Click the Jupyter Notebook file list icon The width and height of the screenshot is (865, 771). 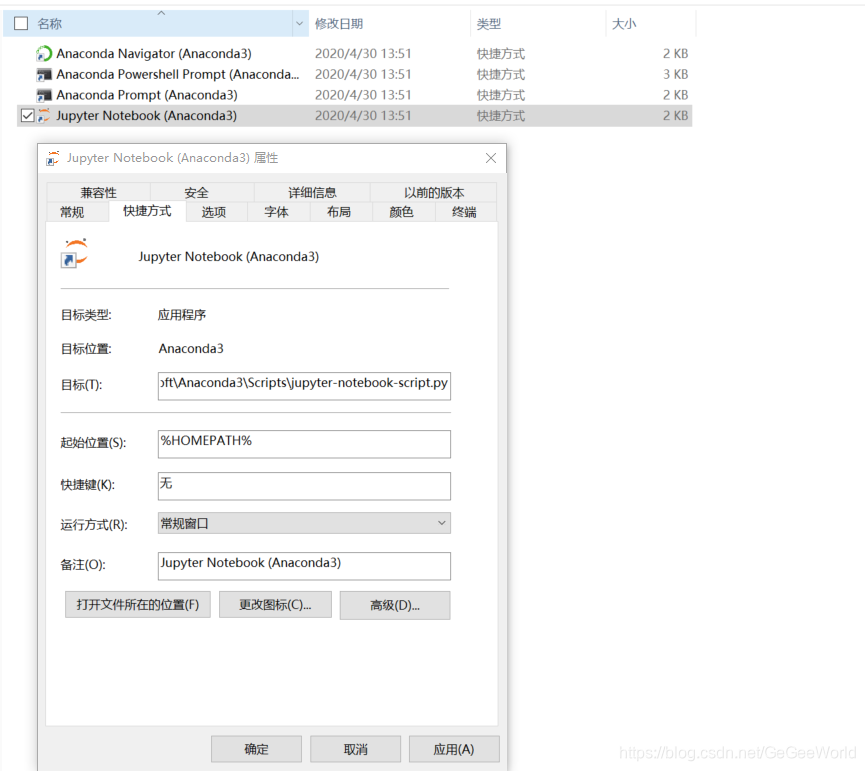[x=44, y=116]
